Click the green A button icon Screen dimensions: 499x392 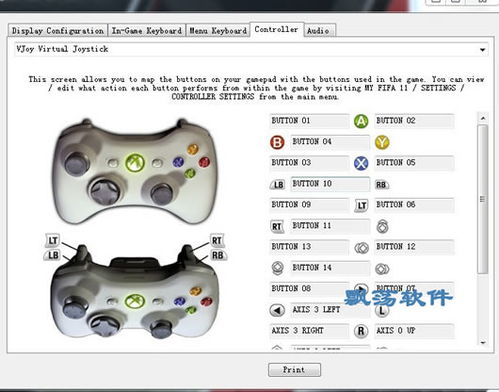(361, 121)
